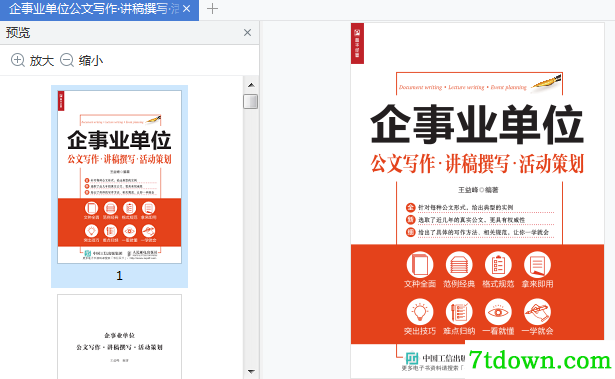Click the 格式规范 icon on cover
This screenshot has width=615, height=379.
click(x=498, y=265)
